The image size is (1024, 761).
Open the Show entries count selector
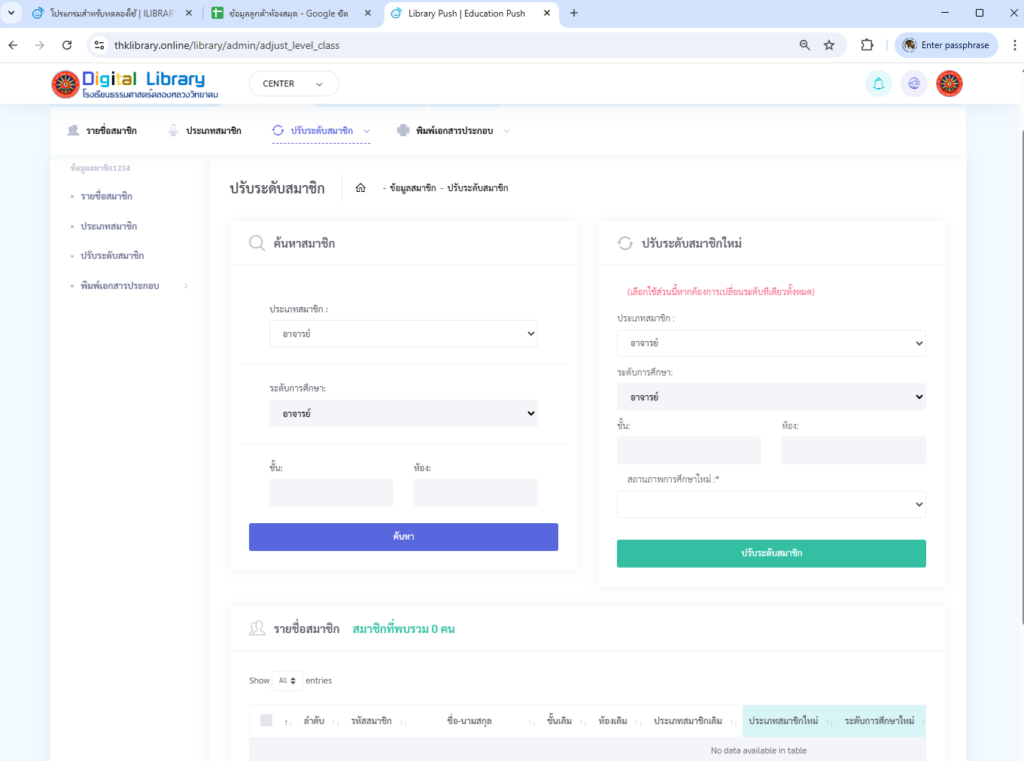(288, 681)
